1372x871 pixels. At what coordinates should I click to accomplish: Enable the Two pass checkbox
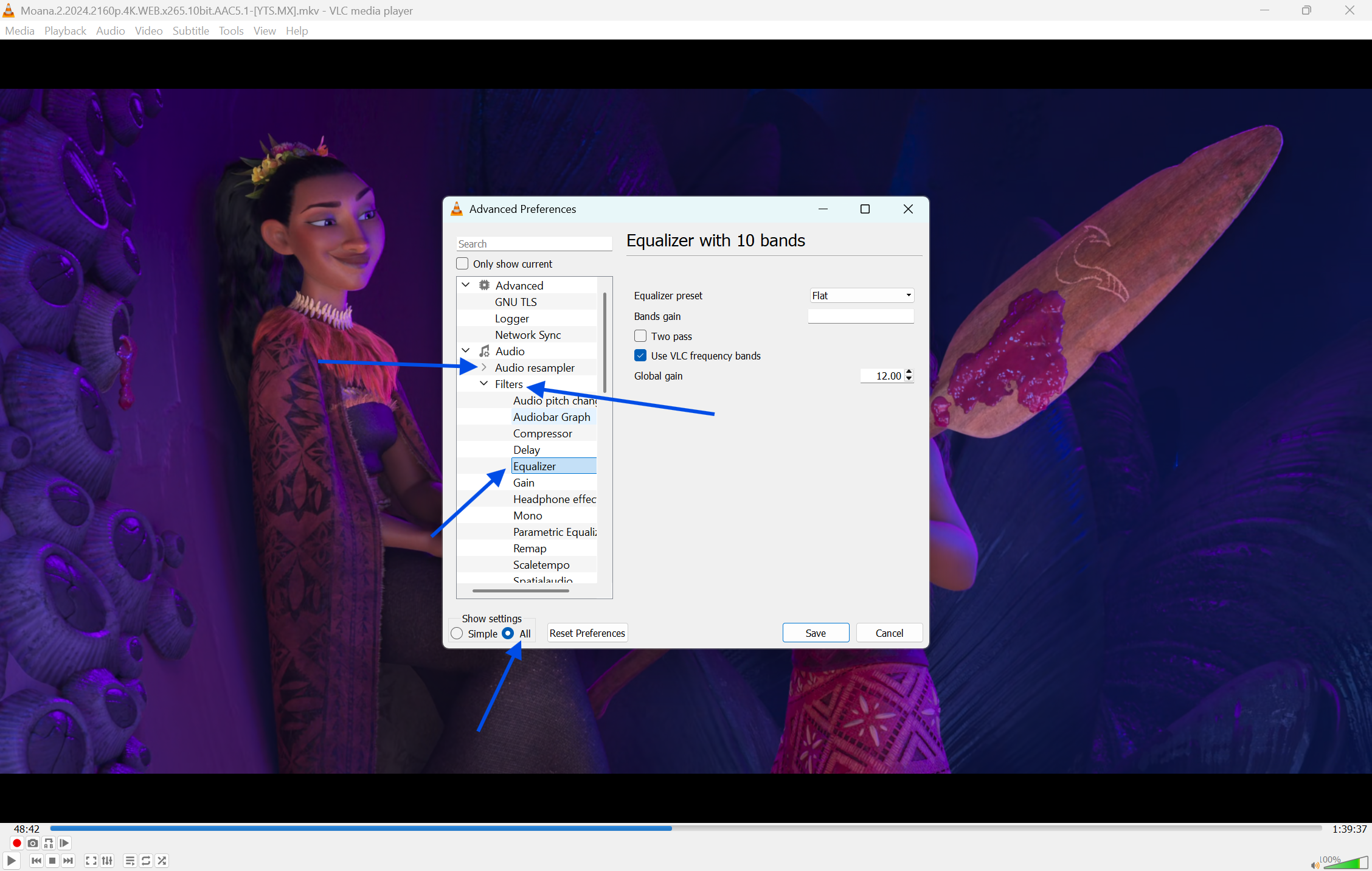(640, 336)
